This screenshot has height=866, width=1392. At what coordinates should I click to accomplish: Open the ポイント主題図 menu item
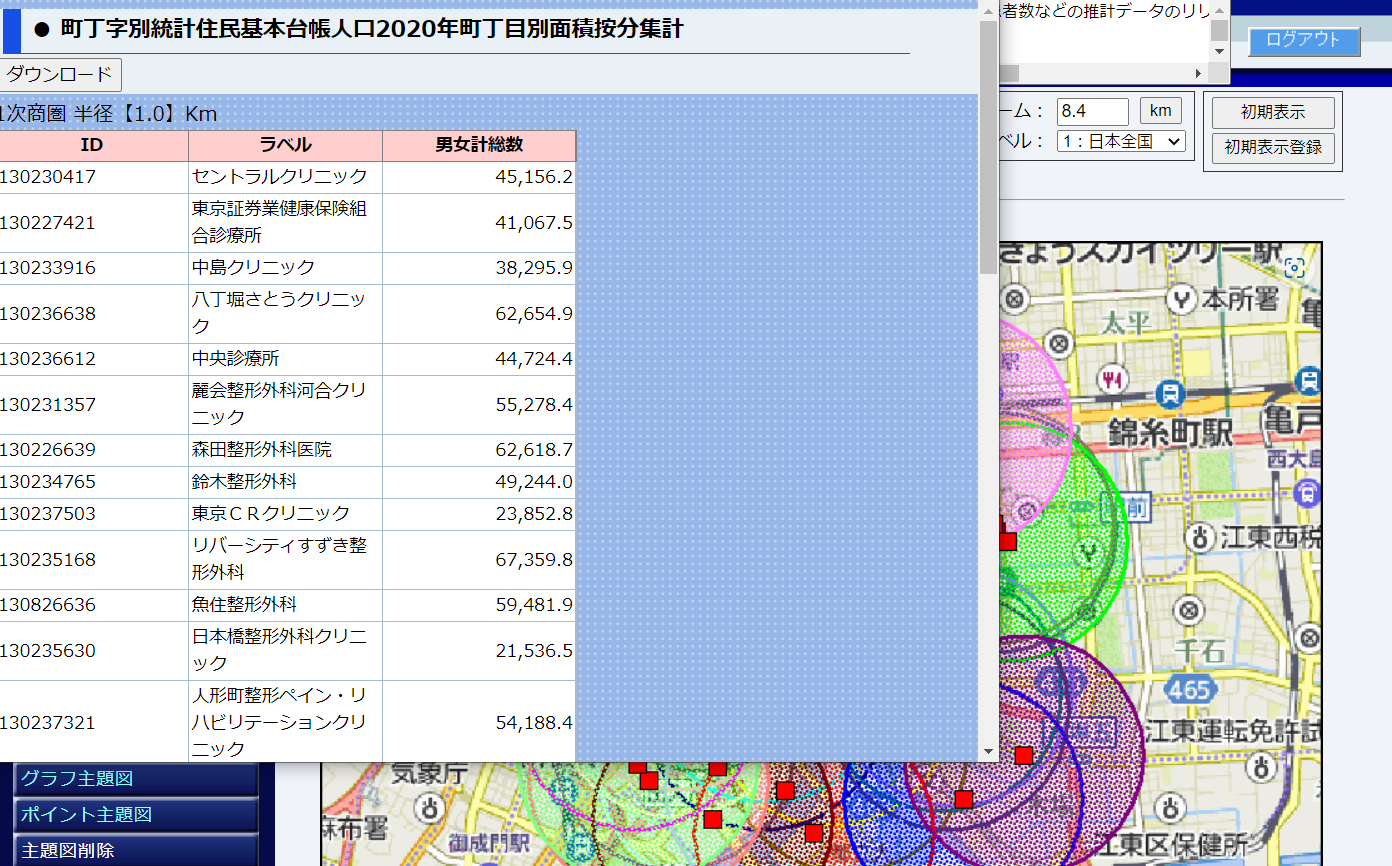click(x=136, y=815)
